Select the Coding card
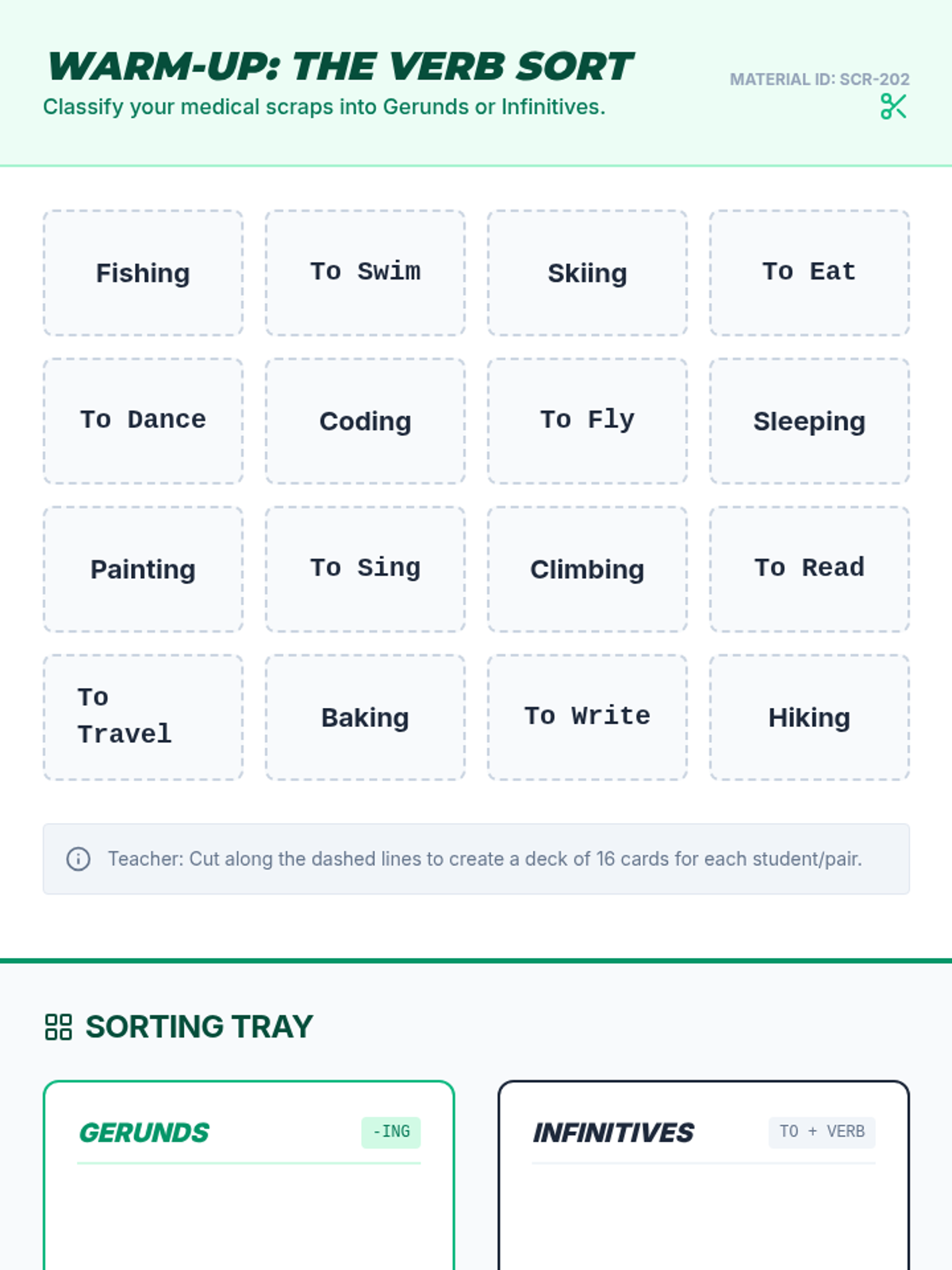The height and width of the screenshot is (1270, 952). (365, 421)
